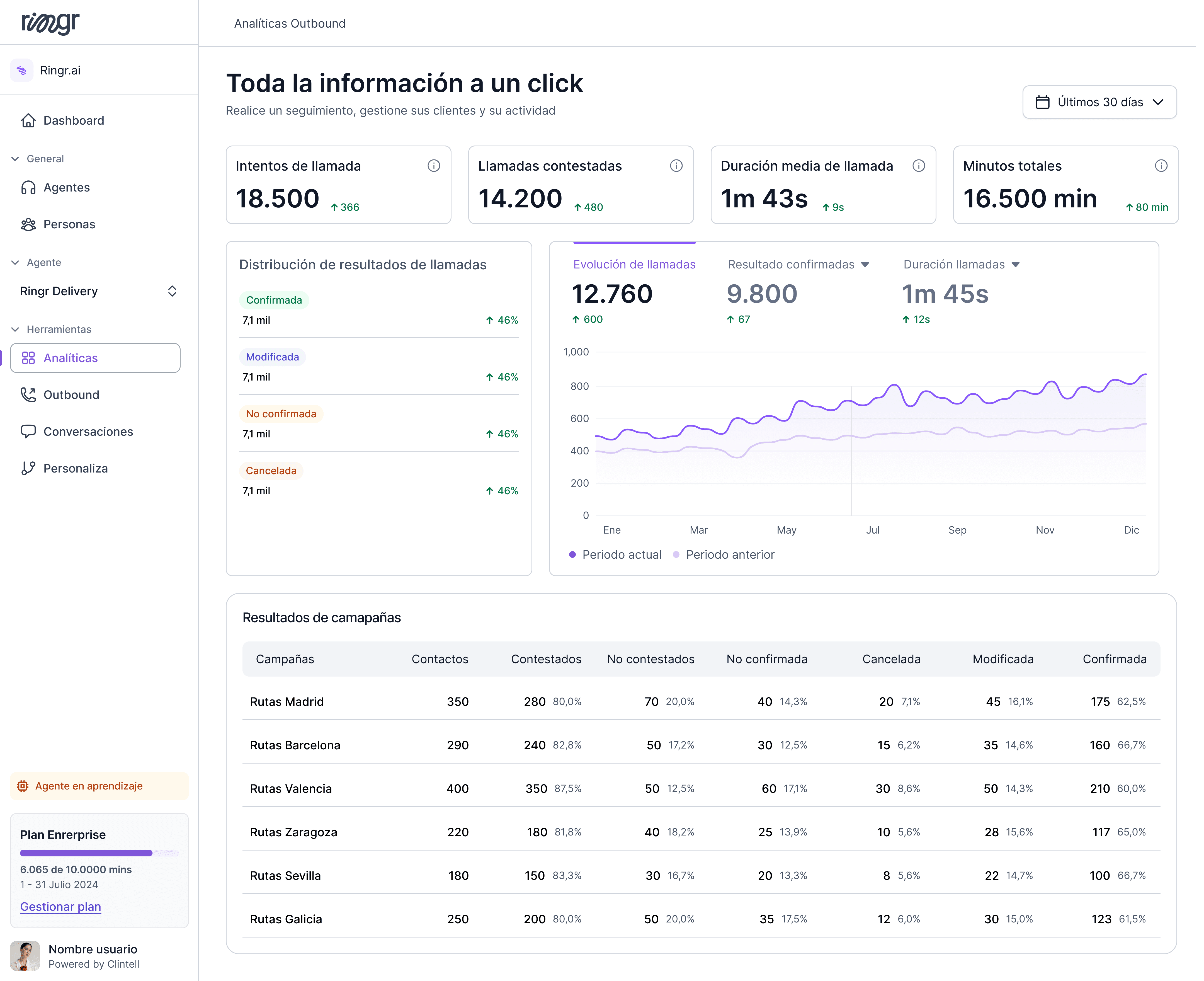Click info icon on Intentos de llamada

[x=434, y=166]
